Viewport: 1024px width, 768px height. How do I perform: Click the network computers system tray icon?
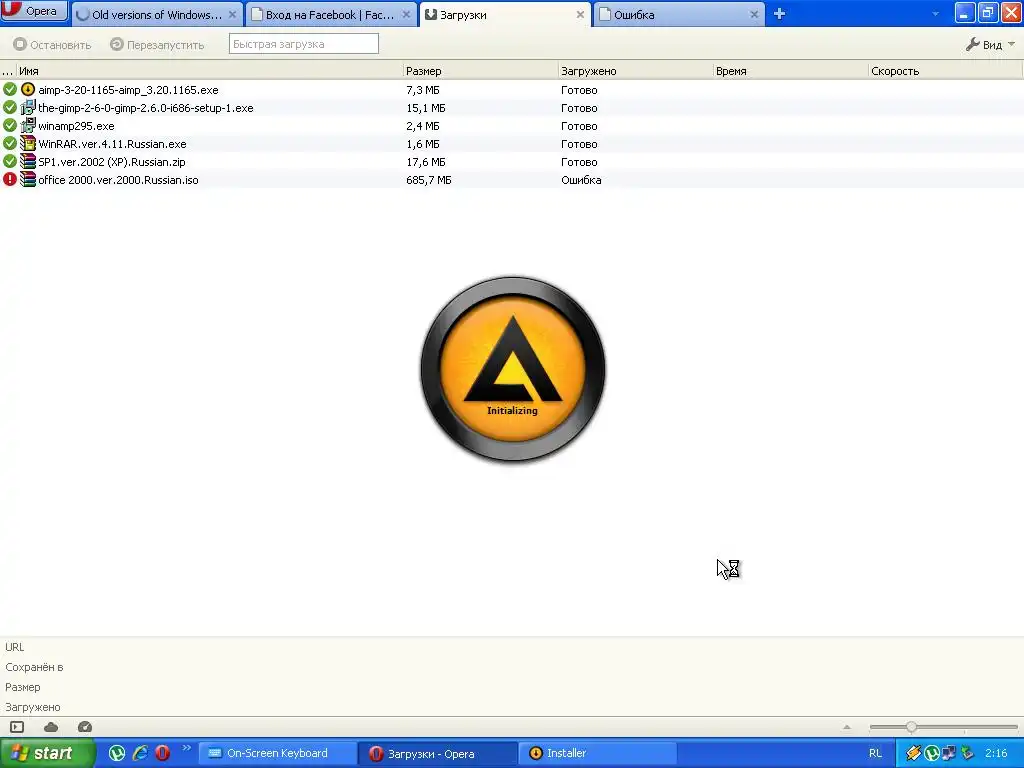point(950,753)
